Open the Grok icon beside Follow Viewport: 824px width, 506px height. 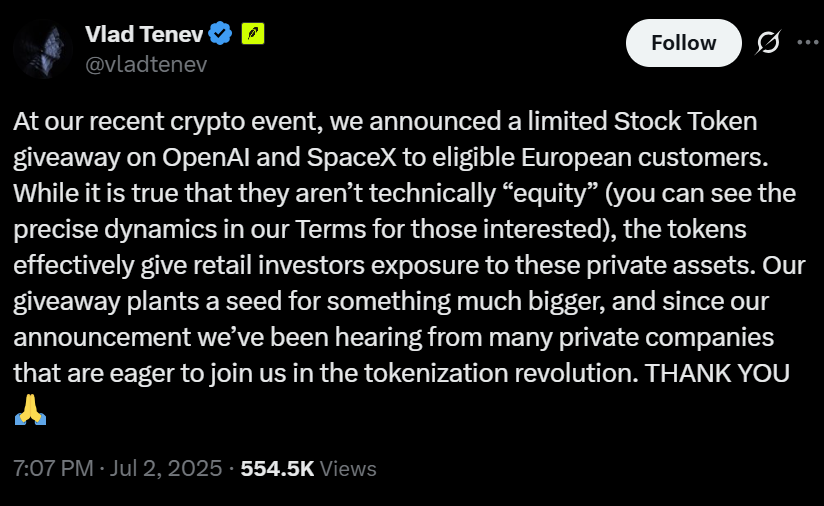pos(768,43)
